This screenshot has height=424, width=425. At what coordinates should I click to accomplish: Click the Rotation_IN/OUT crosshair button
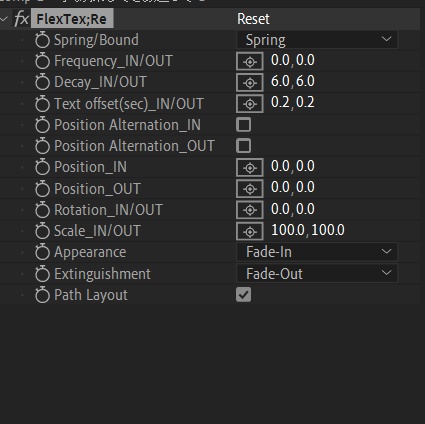(x=250, y=210)
